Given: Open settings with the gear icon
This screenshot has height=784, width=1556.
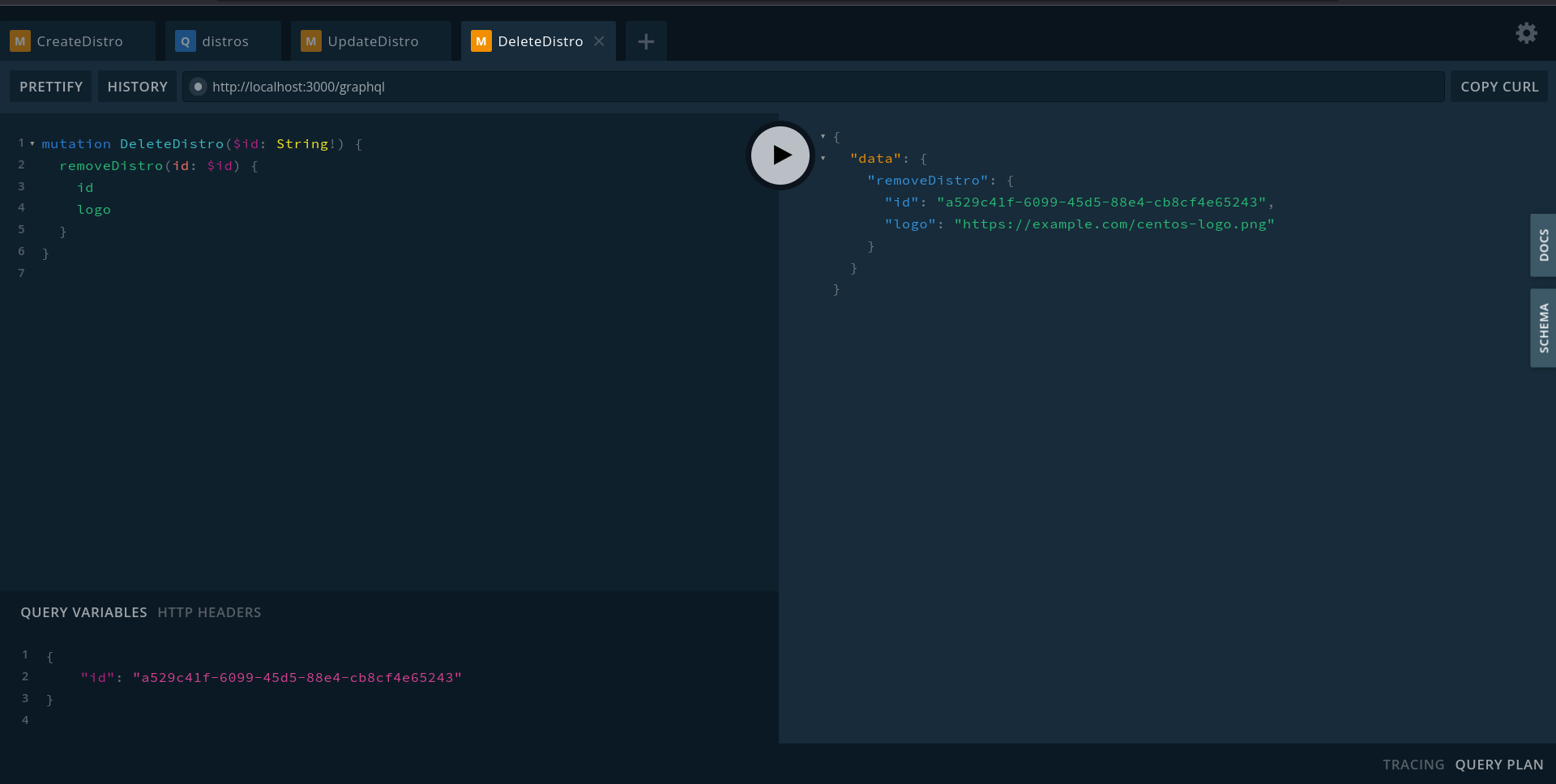Looking at the screenshot, I should 1526,33.
